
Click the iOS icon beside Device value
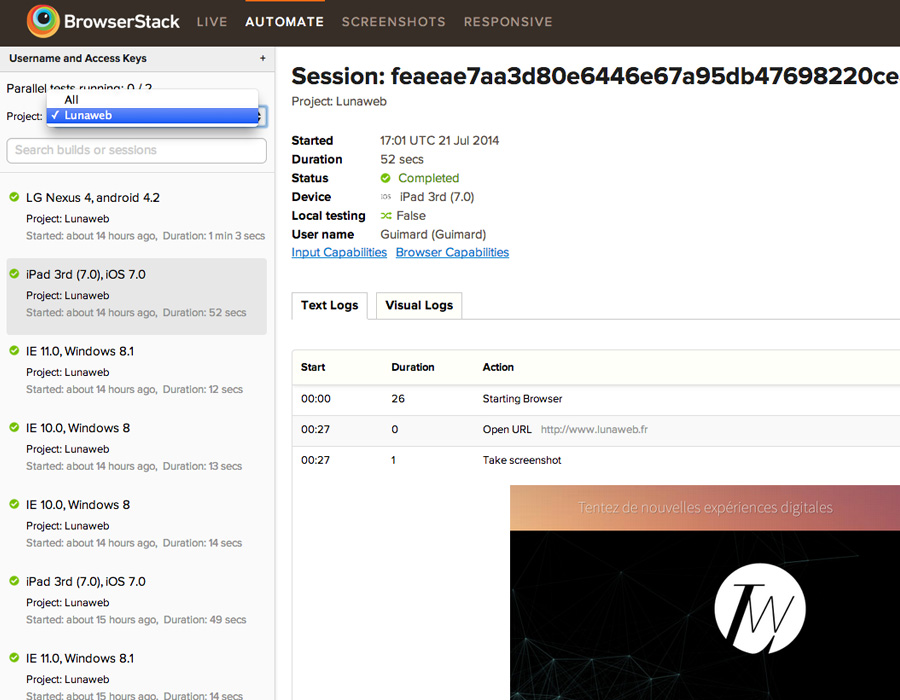click(x=386, y=197)
